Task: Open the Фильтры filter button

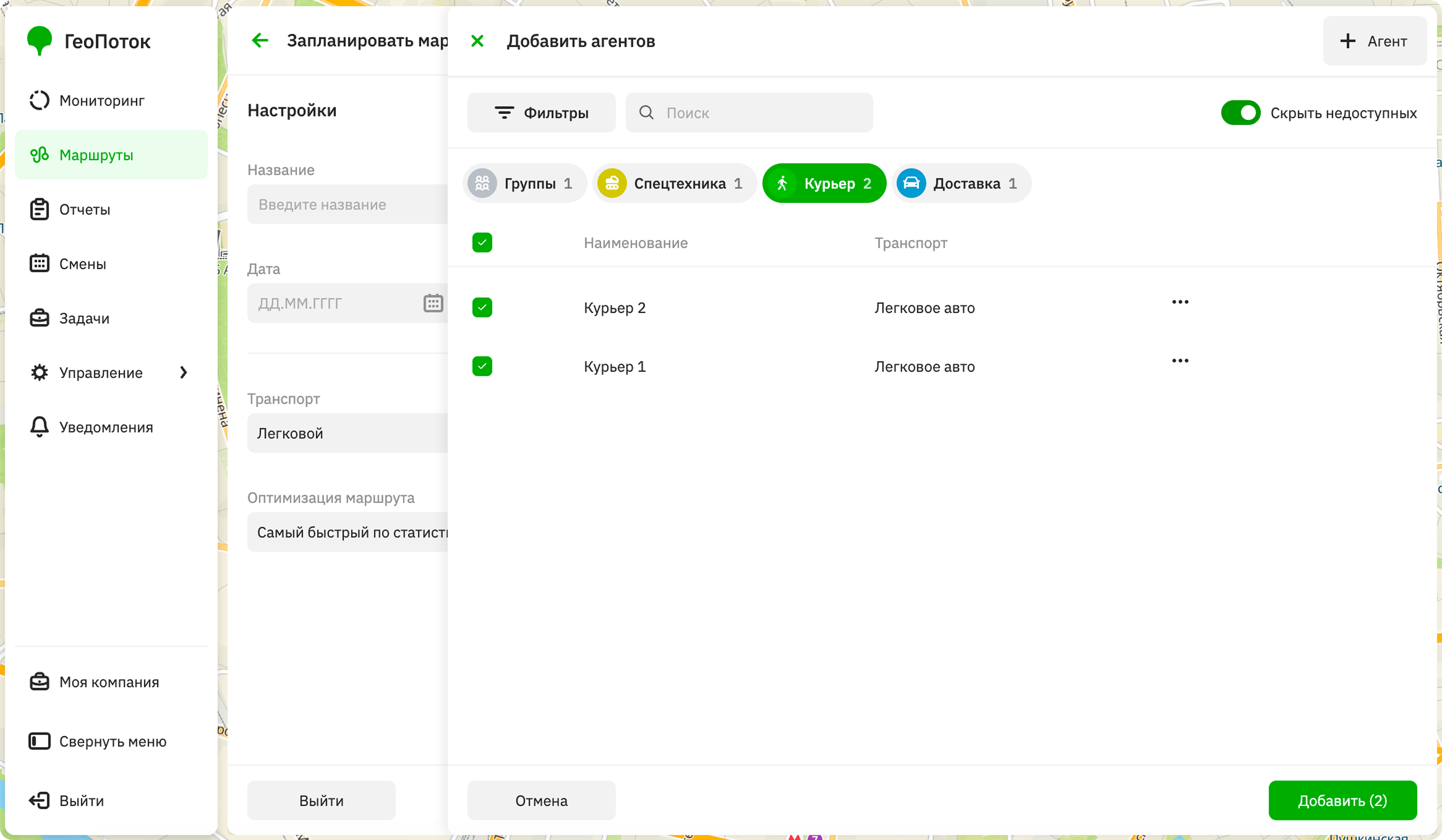Action: click(541, 113)
